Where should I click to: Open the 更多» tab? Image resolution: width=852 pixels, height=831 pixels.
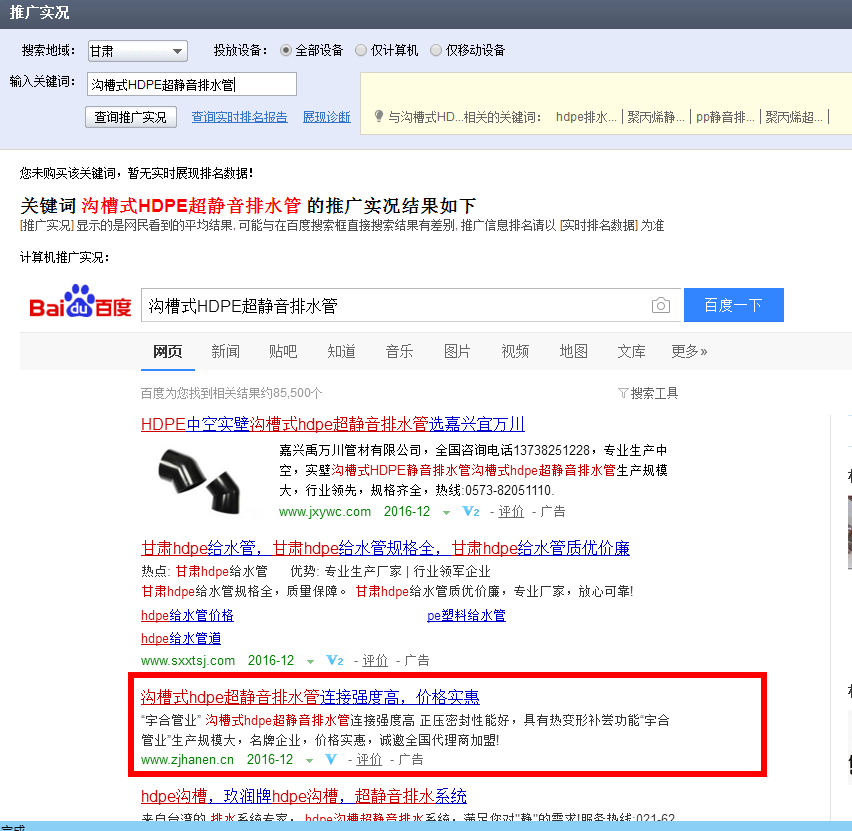[x=689, y=351]
